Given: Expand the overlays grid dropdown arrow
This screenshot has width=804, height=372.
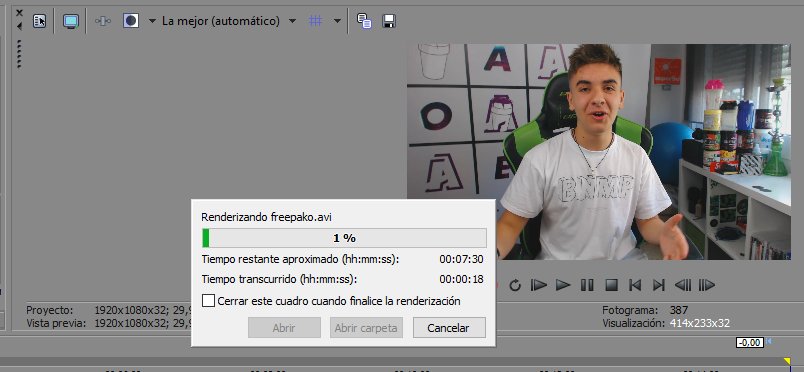Looking at the screenshot, I should point(337,22).
